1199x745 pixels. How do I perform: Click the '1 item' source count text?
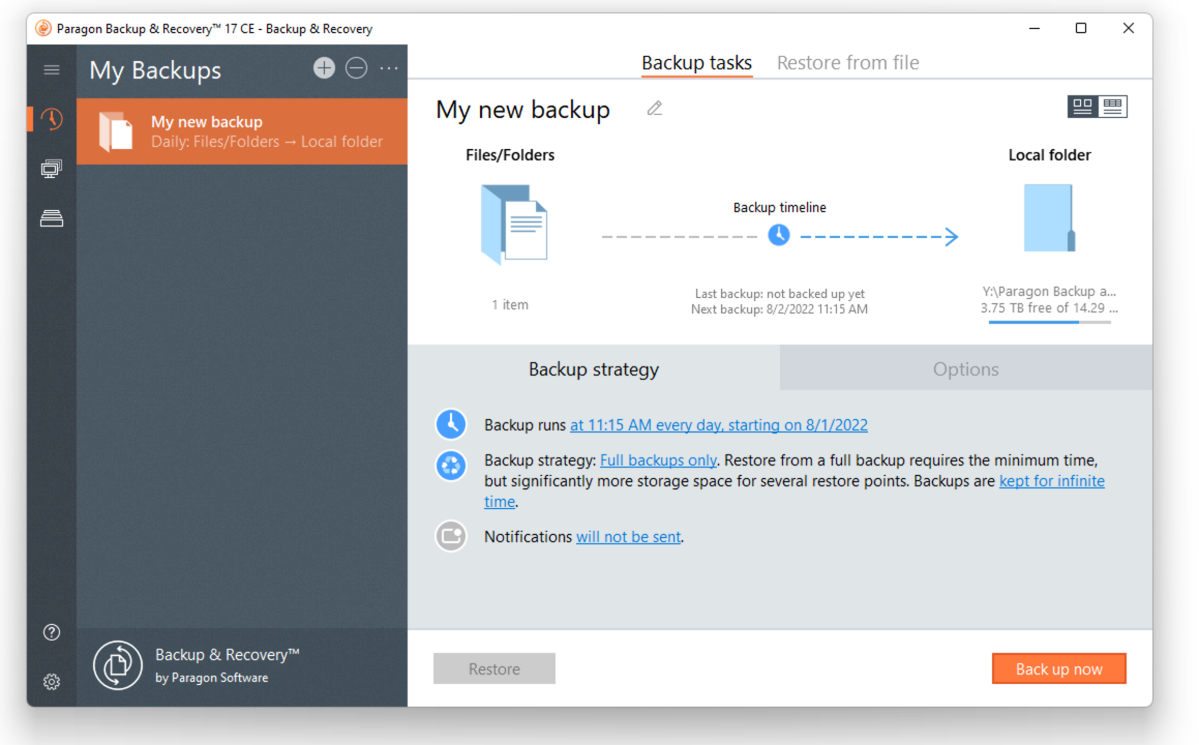(510, 304)
